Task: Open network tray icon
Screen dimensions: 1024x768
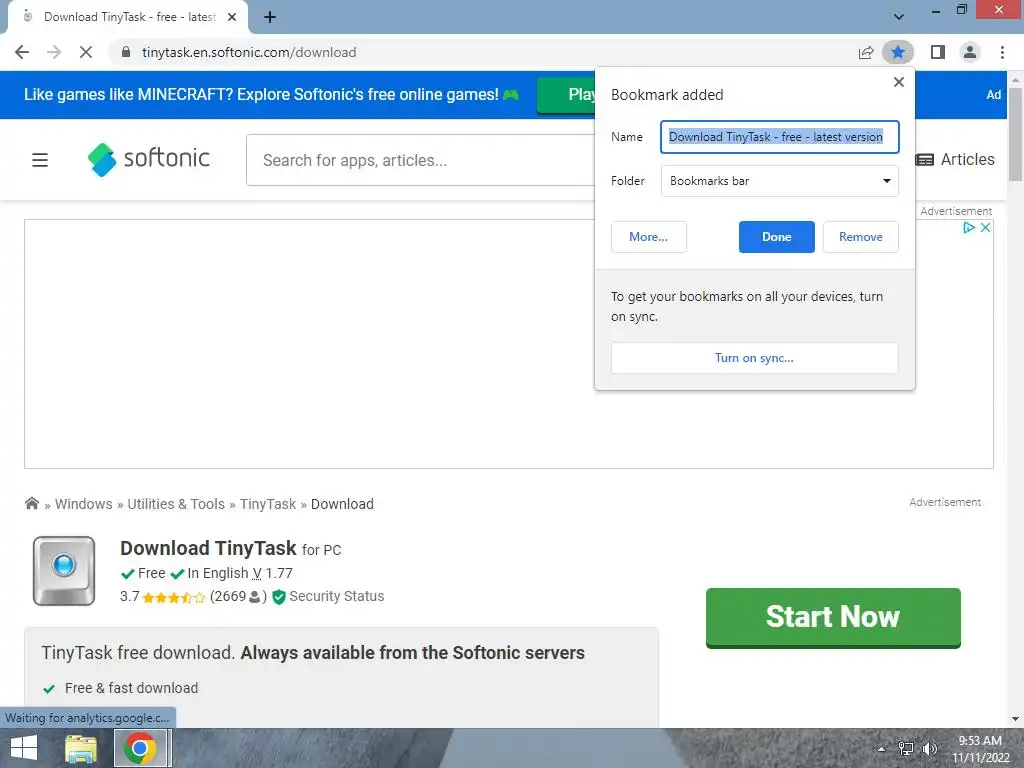Action: pyautogui.click(x=906, y=748)
